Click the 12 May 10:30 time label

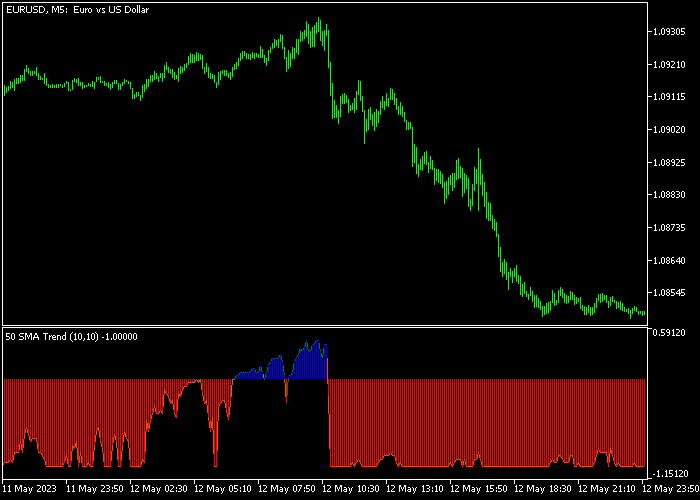(351, 488)
